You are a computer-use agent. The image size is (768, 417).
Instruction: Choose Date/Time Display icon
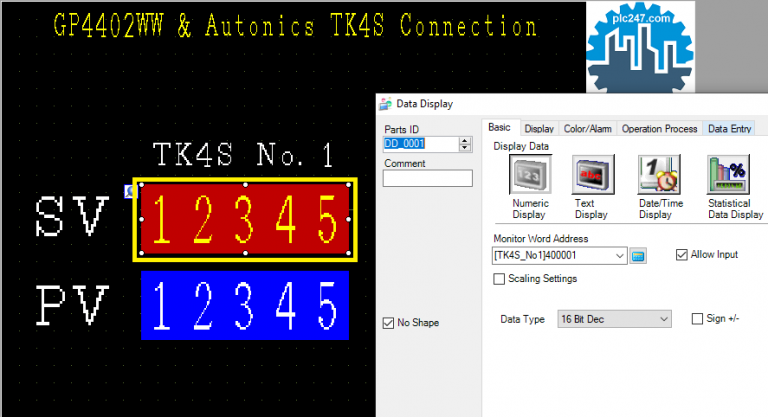[x=659, y=174]
